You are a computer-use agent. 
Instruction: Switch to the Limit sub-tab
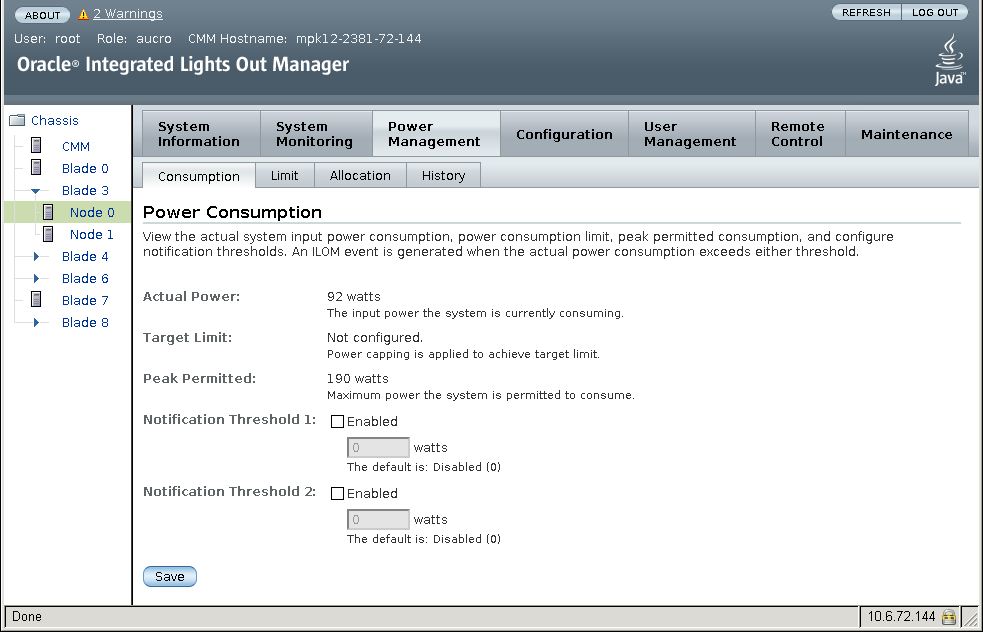[285, 175]
